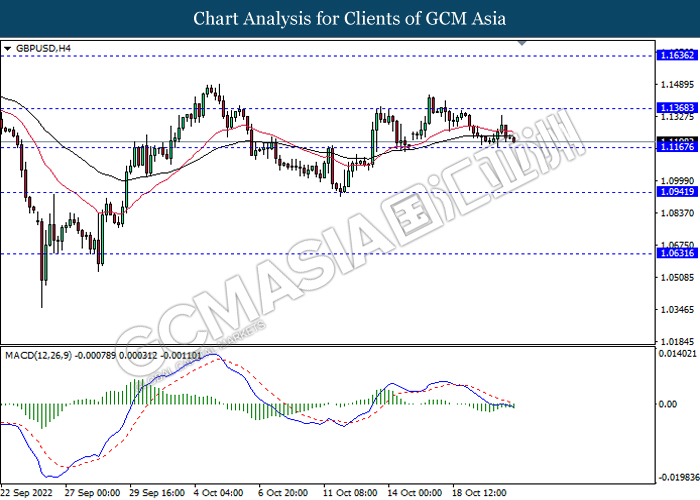The image size is (700, 500).
Task: Click the 0.00 MACD zero level value
Action: click(x=668, y=404)
